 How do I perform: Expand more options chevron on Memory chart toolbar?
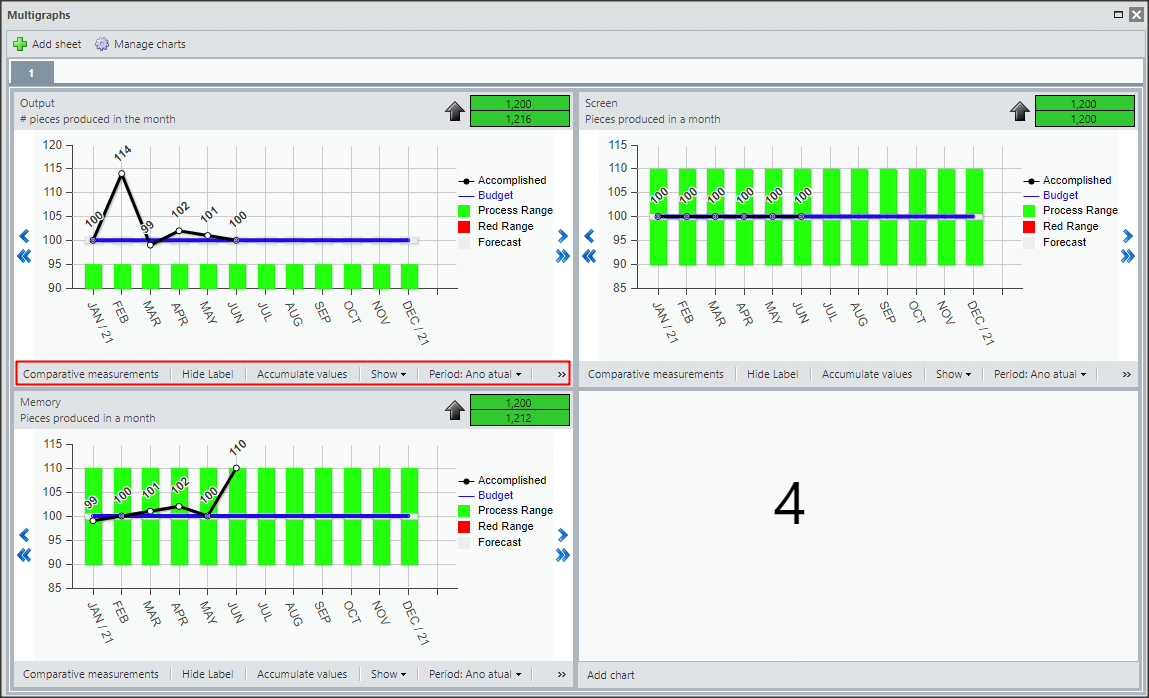561,674
